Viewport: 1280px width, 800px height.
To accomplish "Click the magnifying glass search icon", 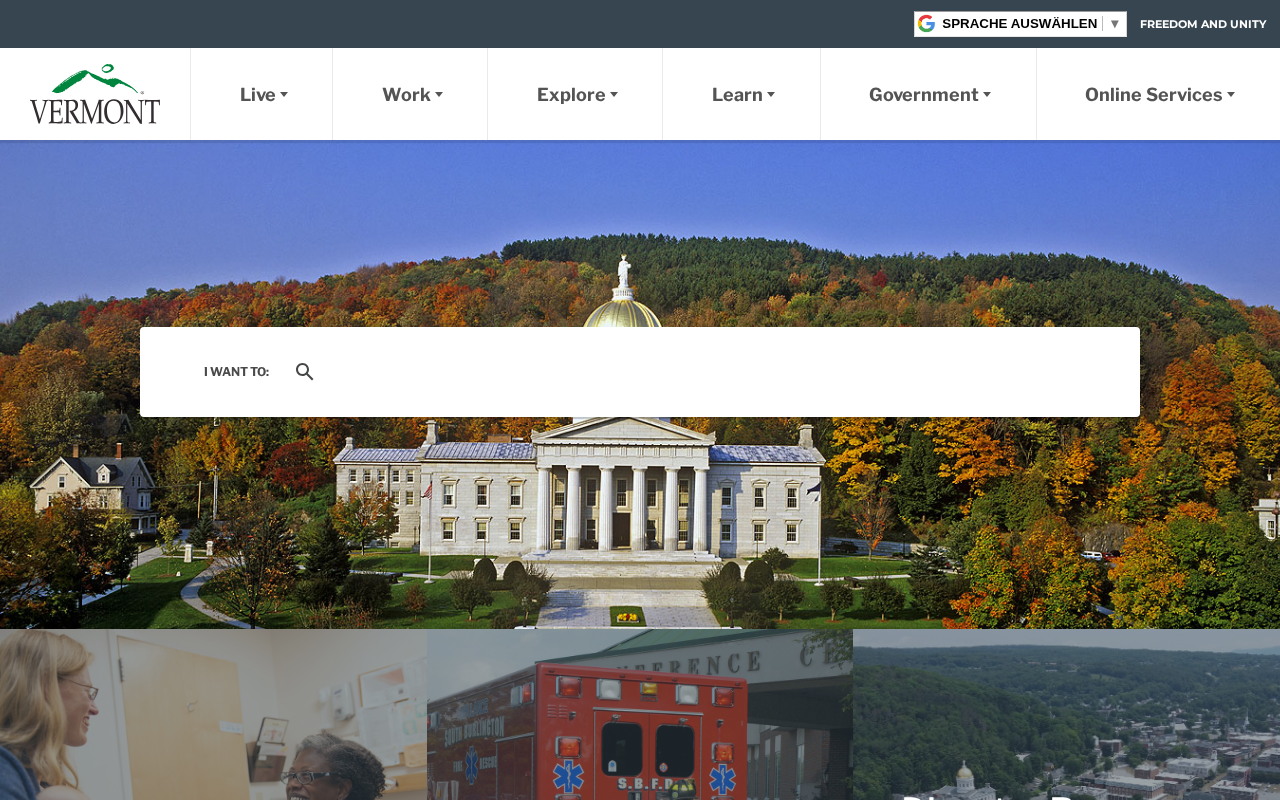I will pos(305,372).
